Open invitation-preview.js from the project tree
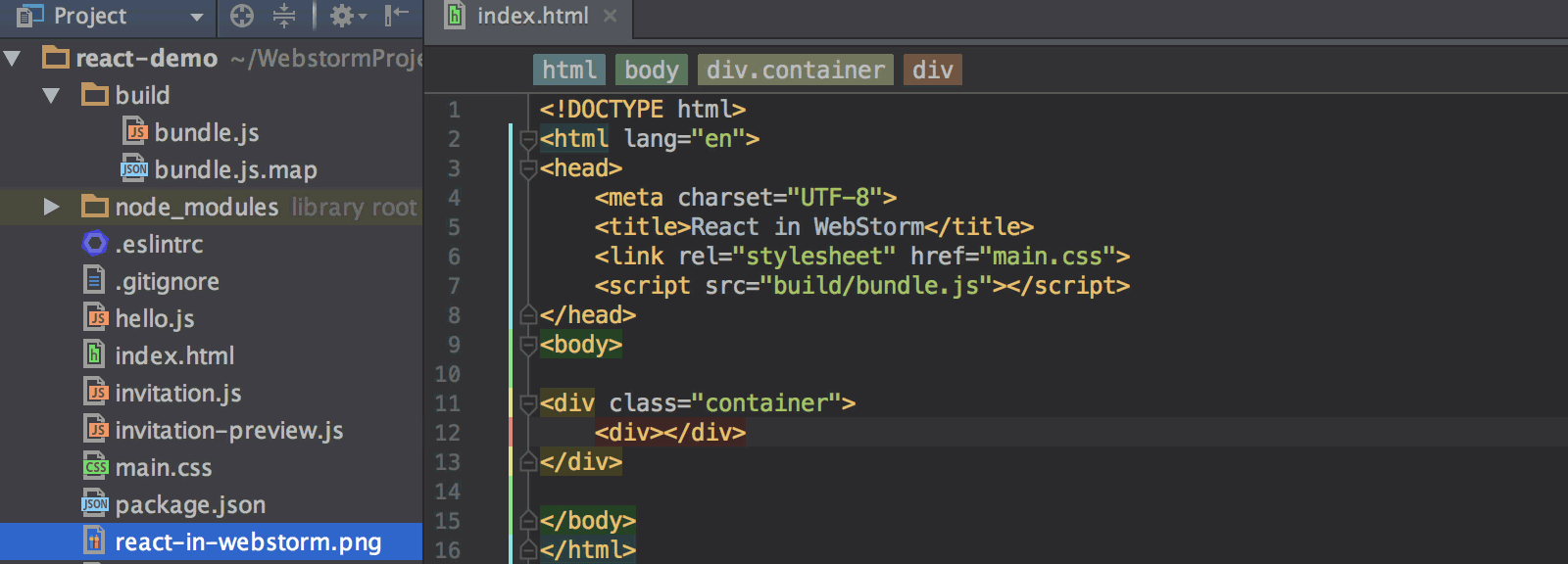 [229, 431]
